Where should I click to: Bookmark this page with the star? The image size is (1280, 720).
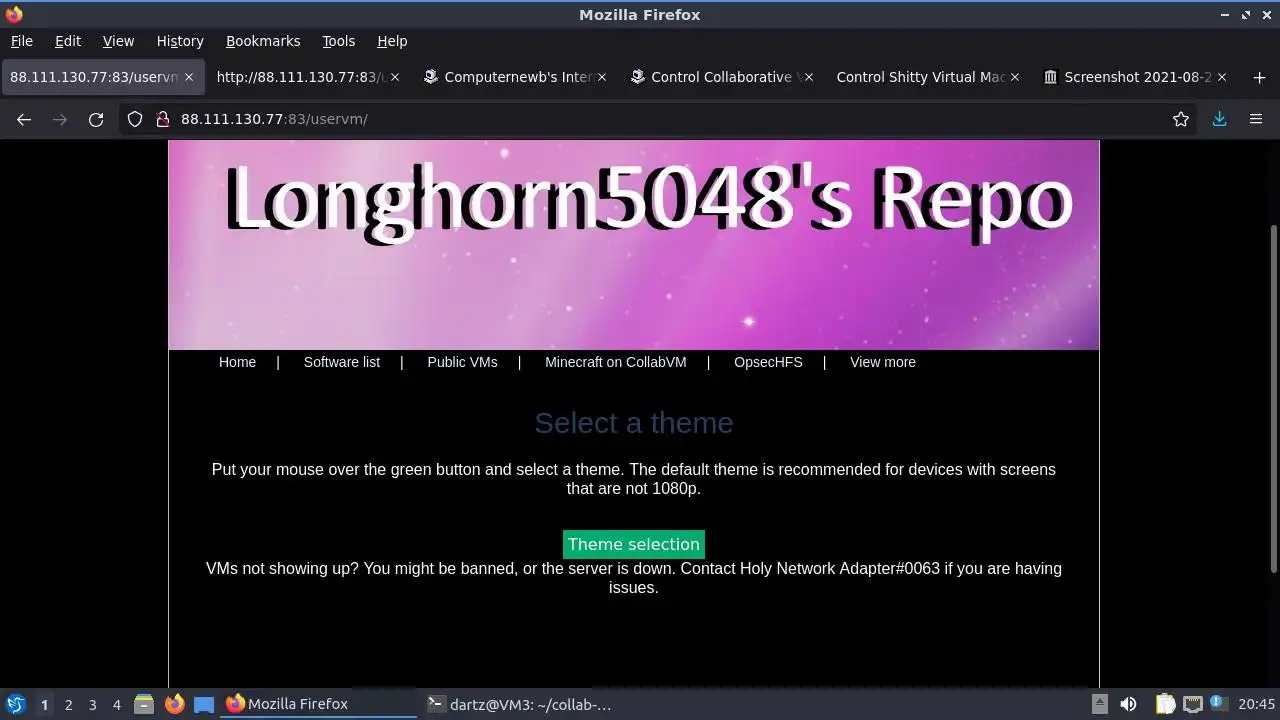[x=1181, y=119]
